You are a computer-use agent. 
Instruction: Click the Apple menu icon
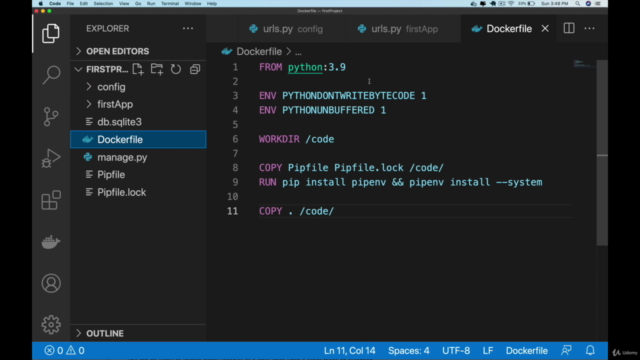40,3
